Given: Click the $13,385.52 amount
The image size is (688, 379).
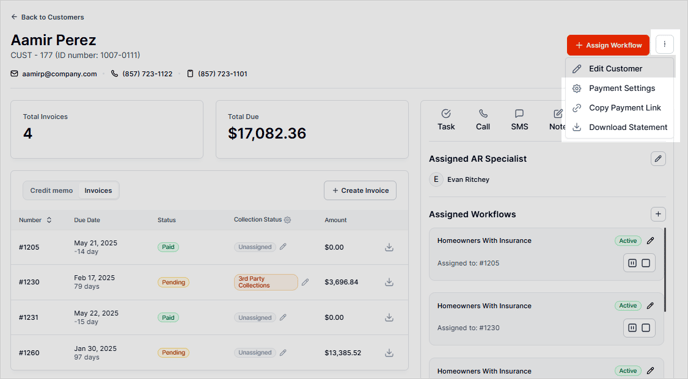Looking at the screenshot, I should [343, 353].
